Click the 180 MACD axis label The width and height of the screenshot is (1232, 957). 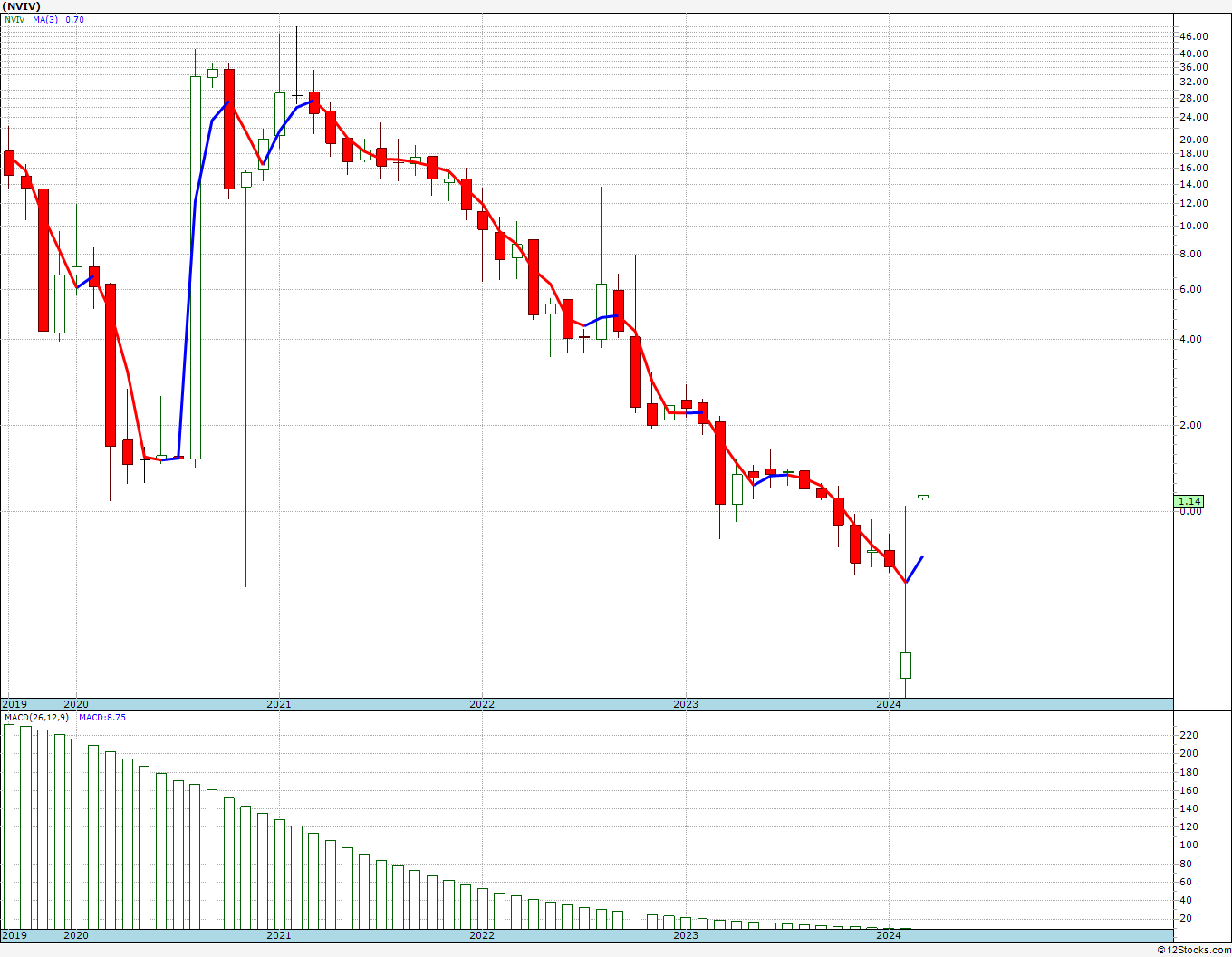[x=1189, y=772]
